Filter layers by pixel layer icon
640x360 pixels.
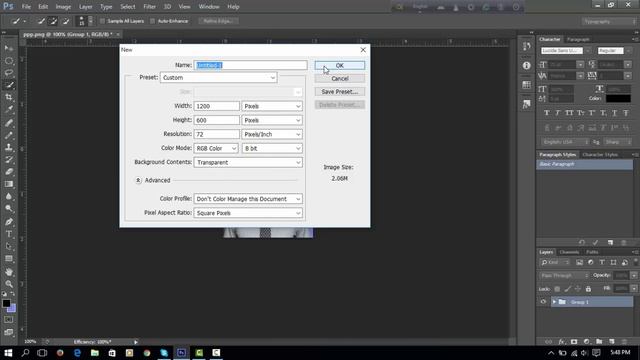pyautogui.click(x=579, y=262)
